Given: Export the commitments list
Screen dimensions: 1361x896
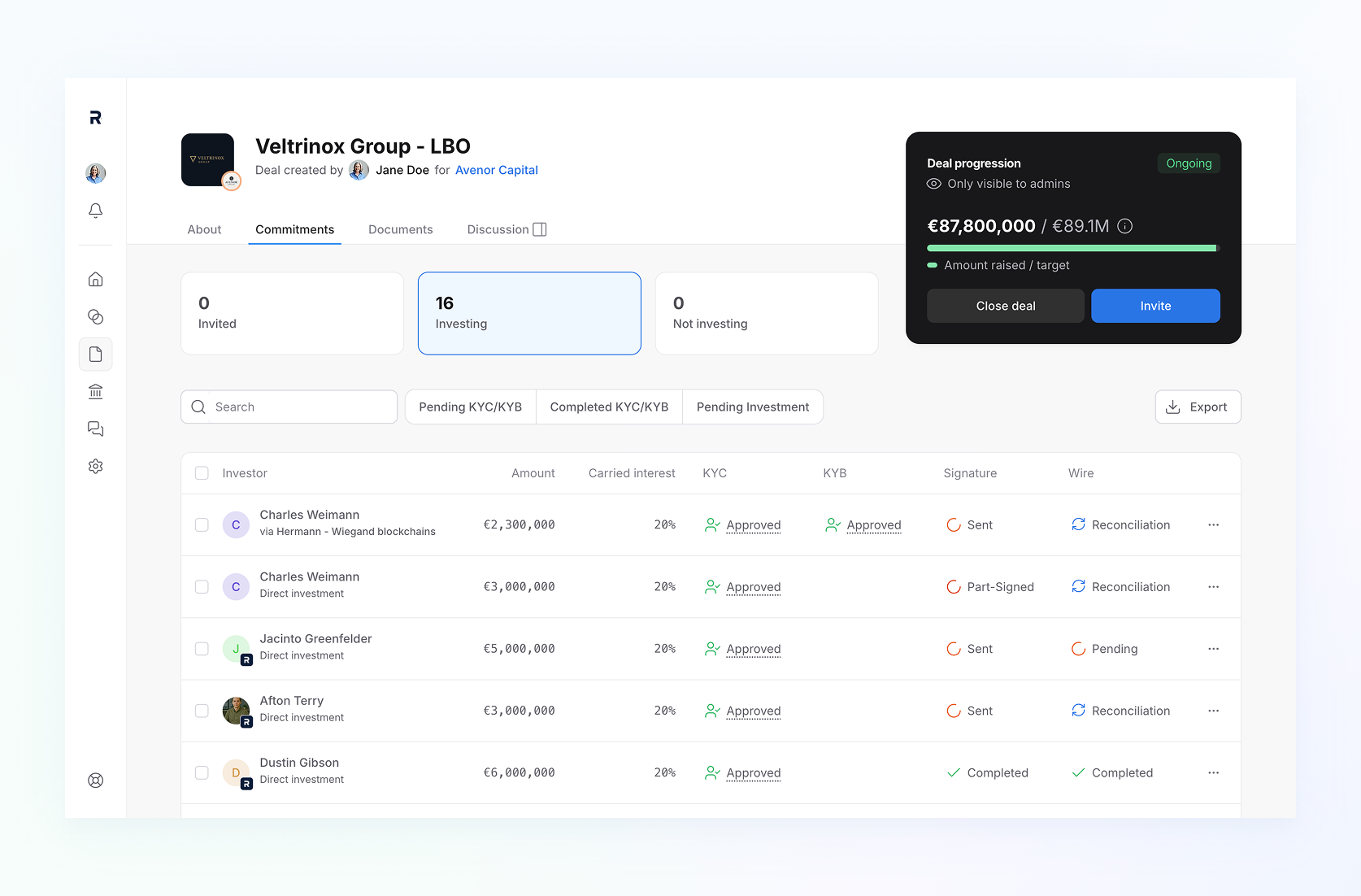Looking at the screenshot, I should coord(1198,407).
